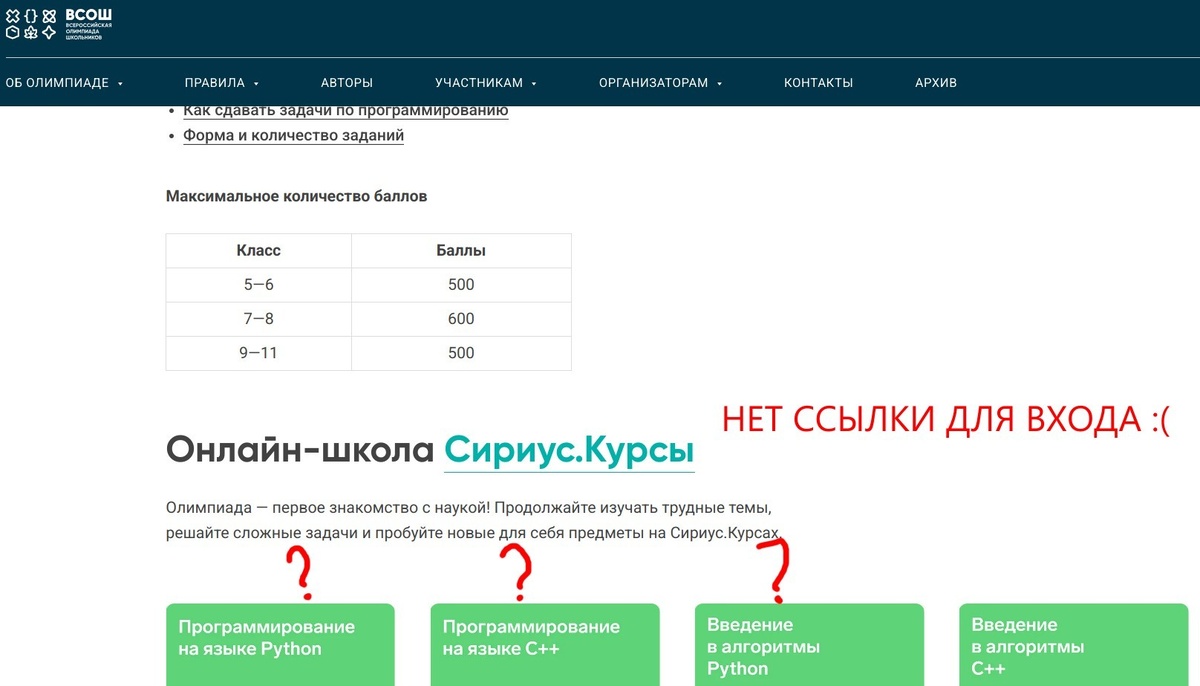Image resolution: width=1200 pixels, height=686 pixels.
Task: Expand the ОБ ОЛИМПИАДЕ dropdown menu
Action: (x=60, y=83)
